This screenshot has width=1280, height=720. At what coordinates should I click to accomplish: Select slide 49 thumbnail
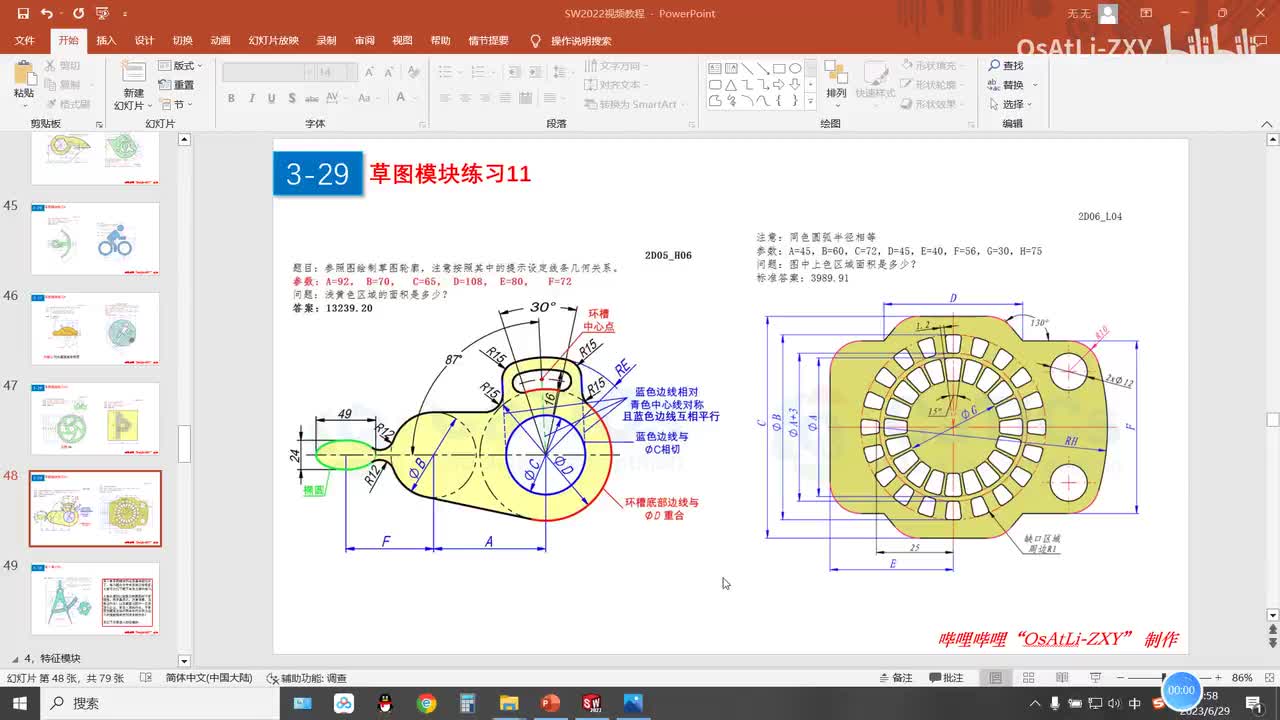tap(95, 598)
